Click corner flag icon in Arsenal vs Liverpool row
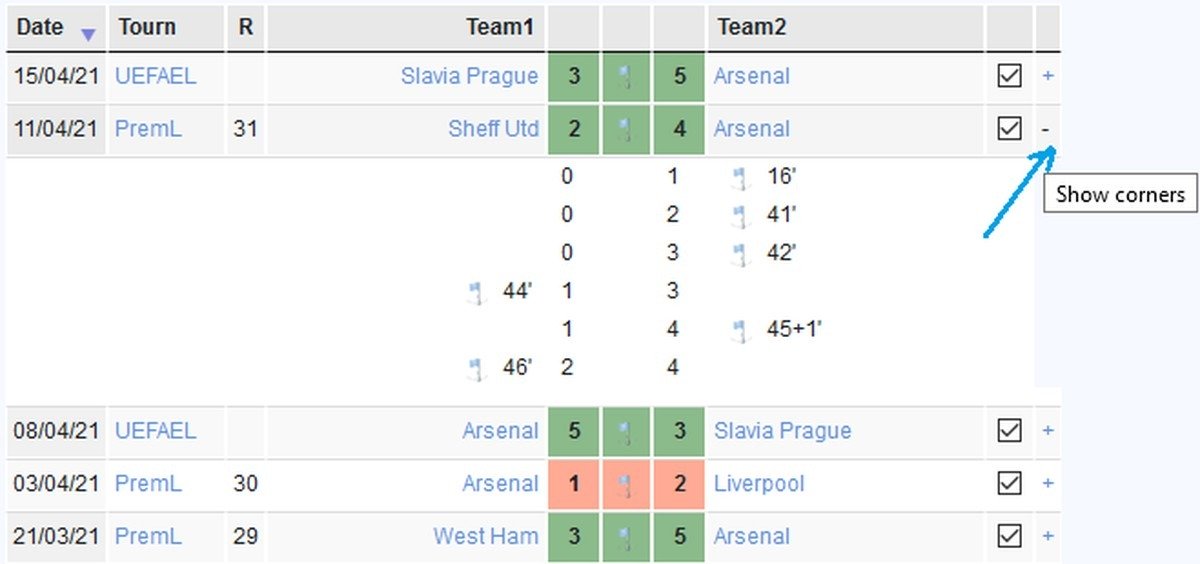Screen dimensions: 1200x564 626,485
